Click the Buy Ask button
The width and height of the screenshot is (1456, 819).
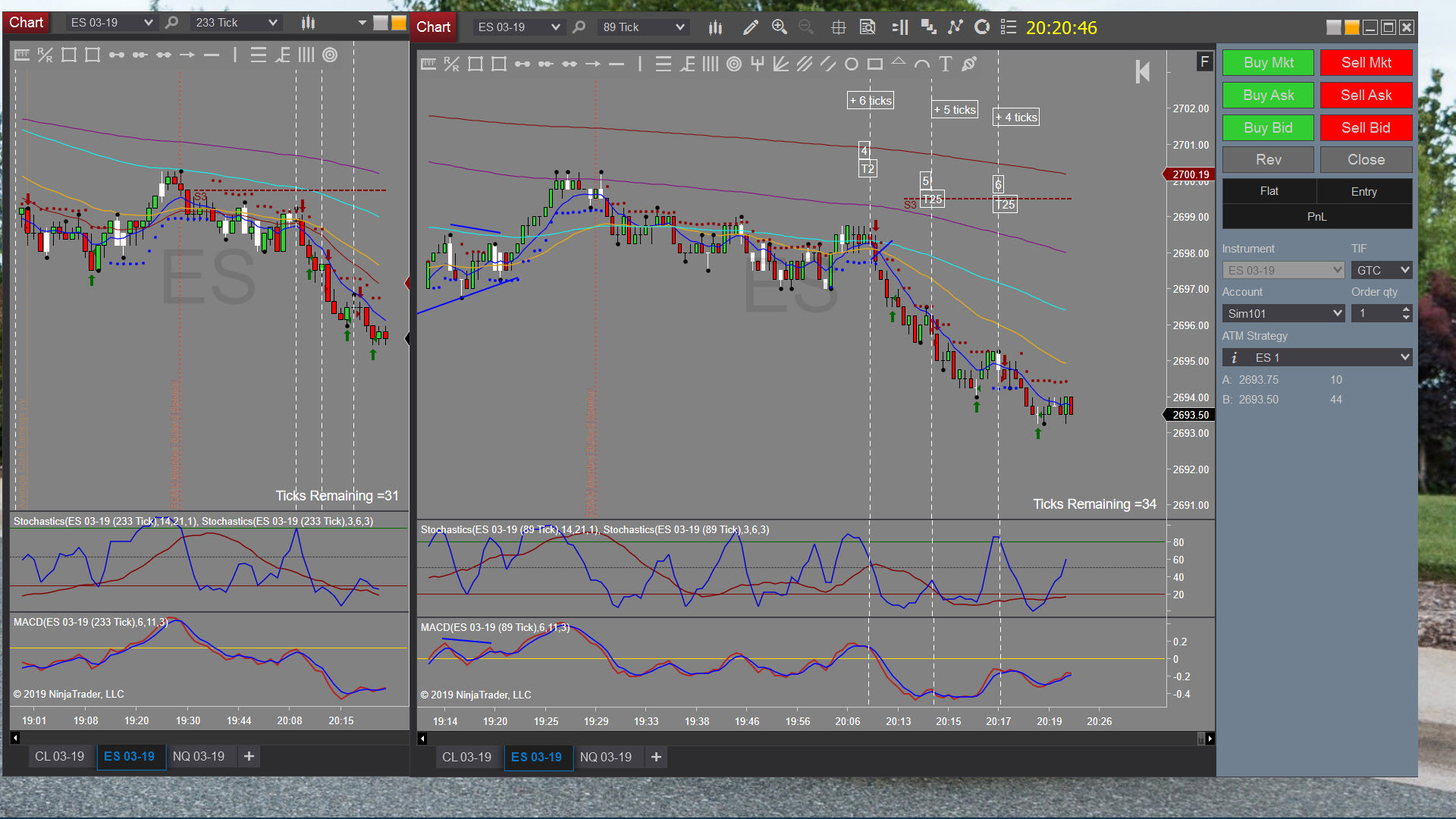point(1268,96)
